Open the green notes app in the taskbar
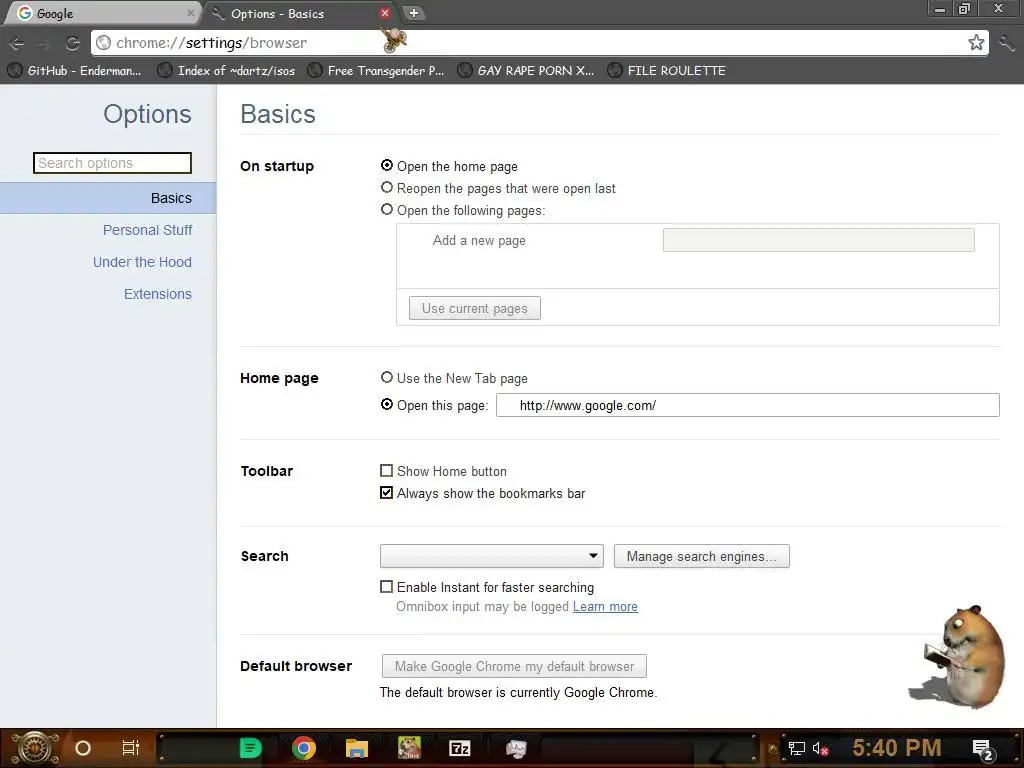The height and width of the screenshot is (768, 1024). (250, 748)
